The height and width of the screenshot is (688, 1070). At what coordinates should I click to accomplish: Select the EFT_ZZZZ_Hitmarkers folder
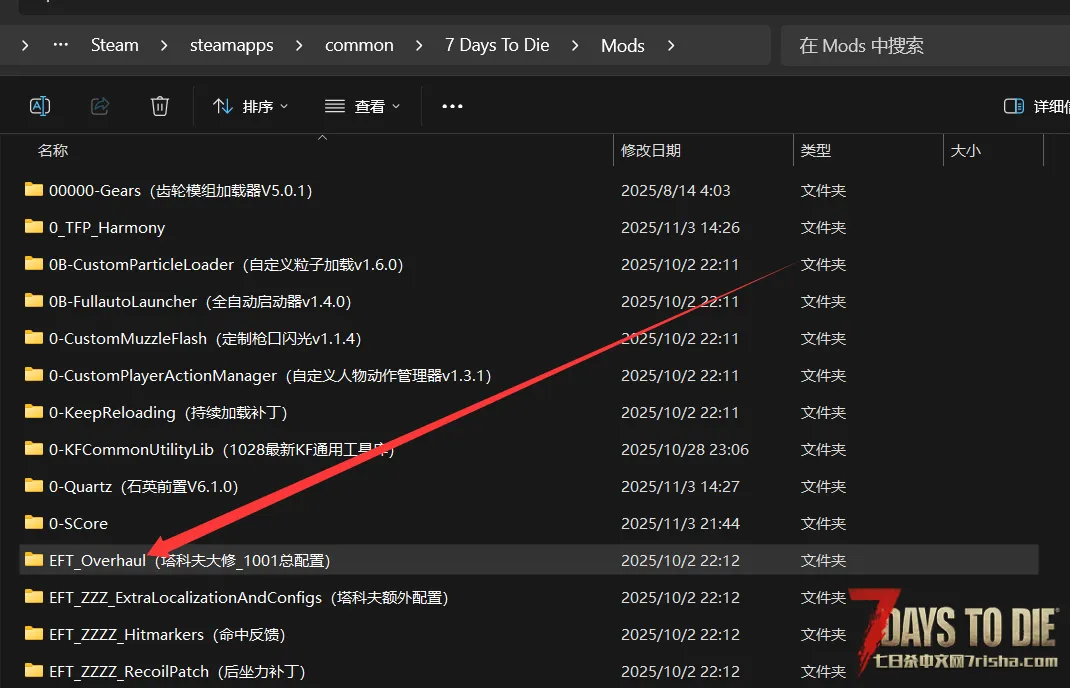click(x=126, y=634)
